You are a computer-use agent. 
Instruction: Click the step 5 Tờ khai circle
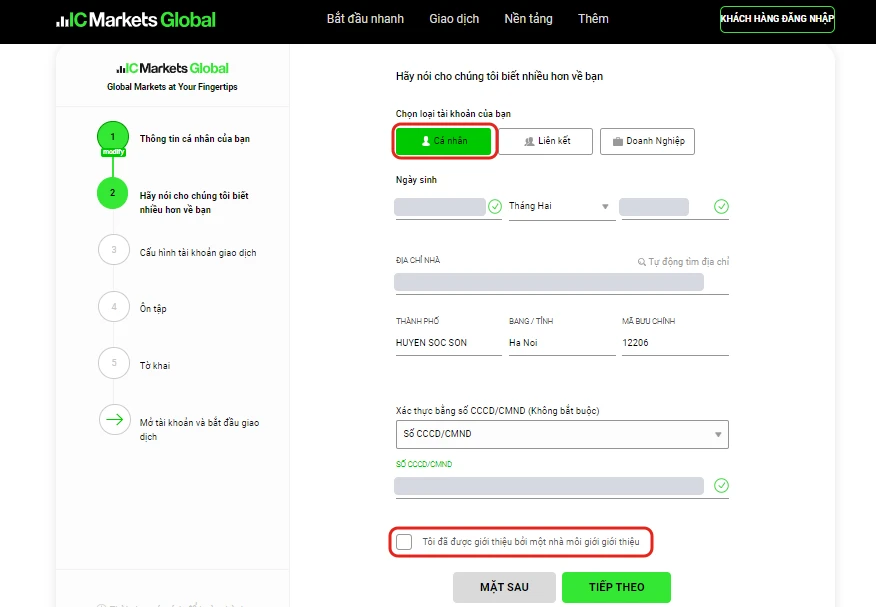114,363
